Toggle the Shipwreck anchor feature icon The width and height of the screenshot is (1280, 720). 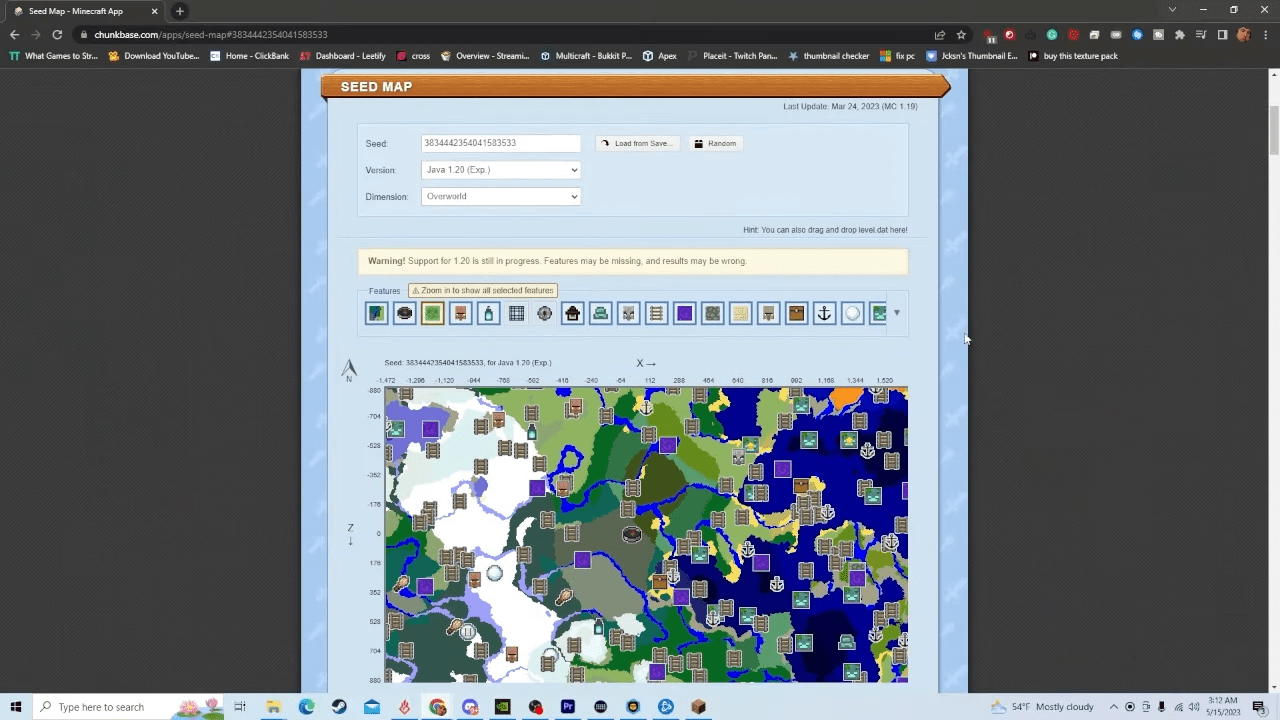(824, 314)
